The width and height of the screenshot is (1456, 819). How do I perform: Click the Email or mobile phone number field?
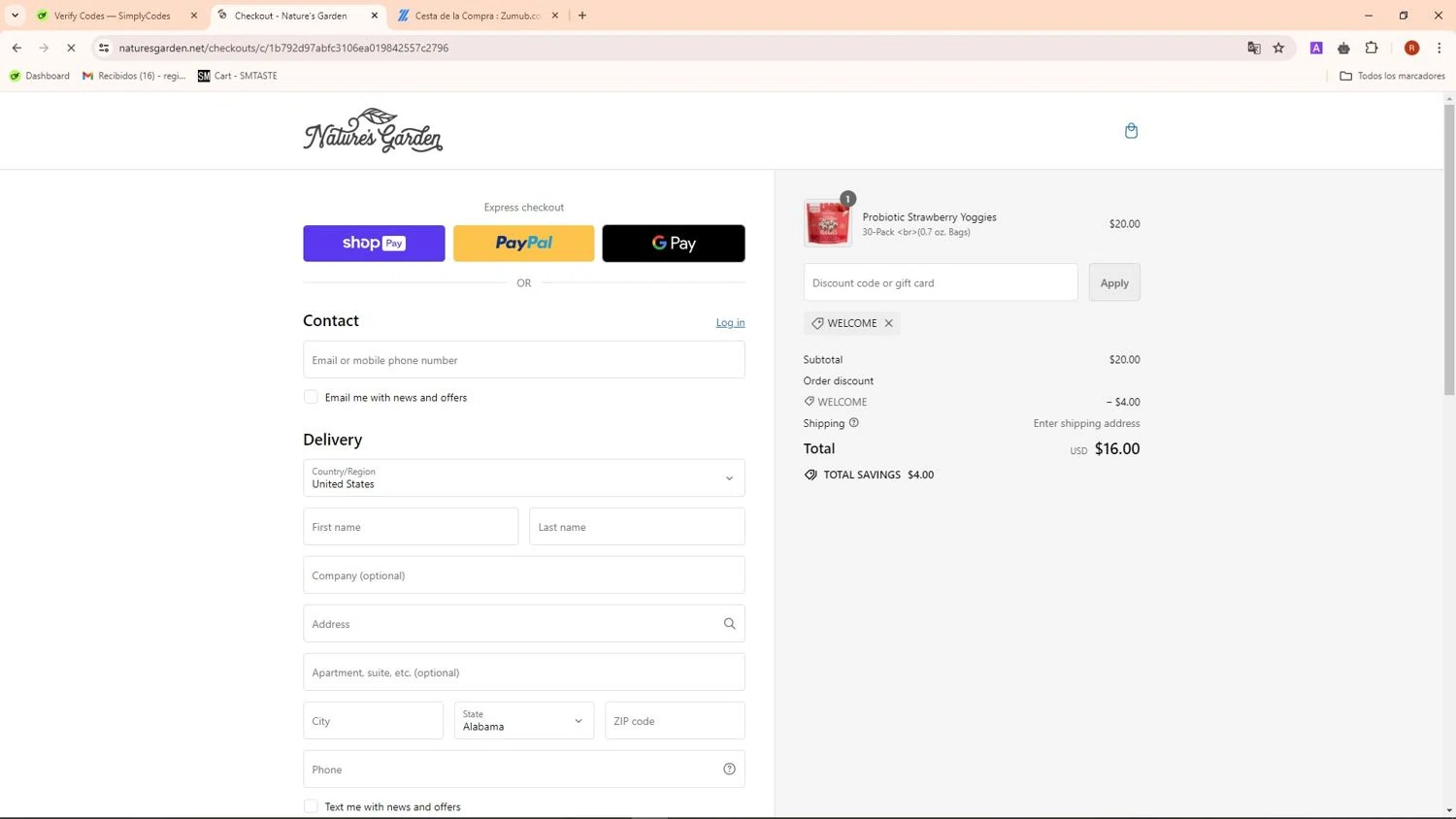[524, 360]
